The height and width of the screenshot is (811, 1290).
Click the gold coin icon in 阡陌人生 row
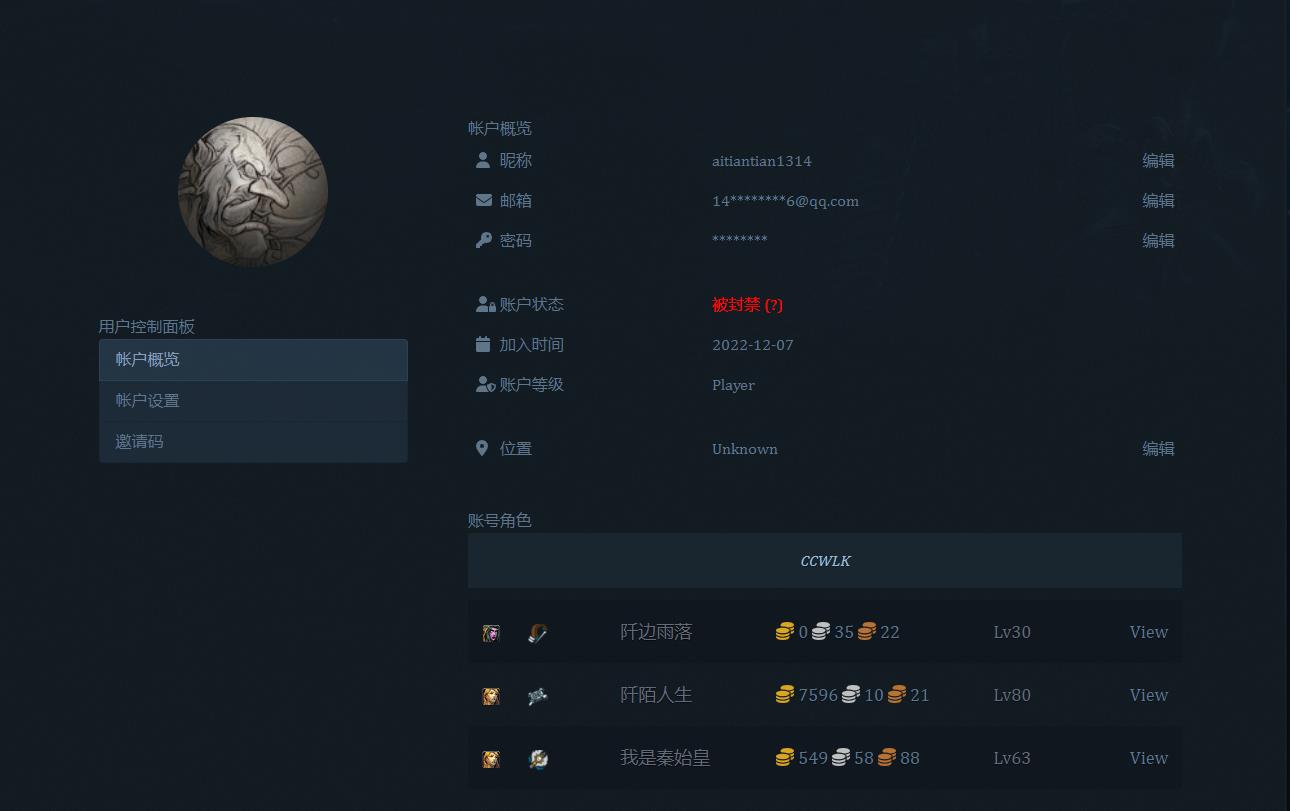click(x=785, y=693)
